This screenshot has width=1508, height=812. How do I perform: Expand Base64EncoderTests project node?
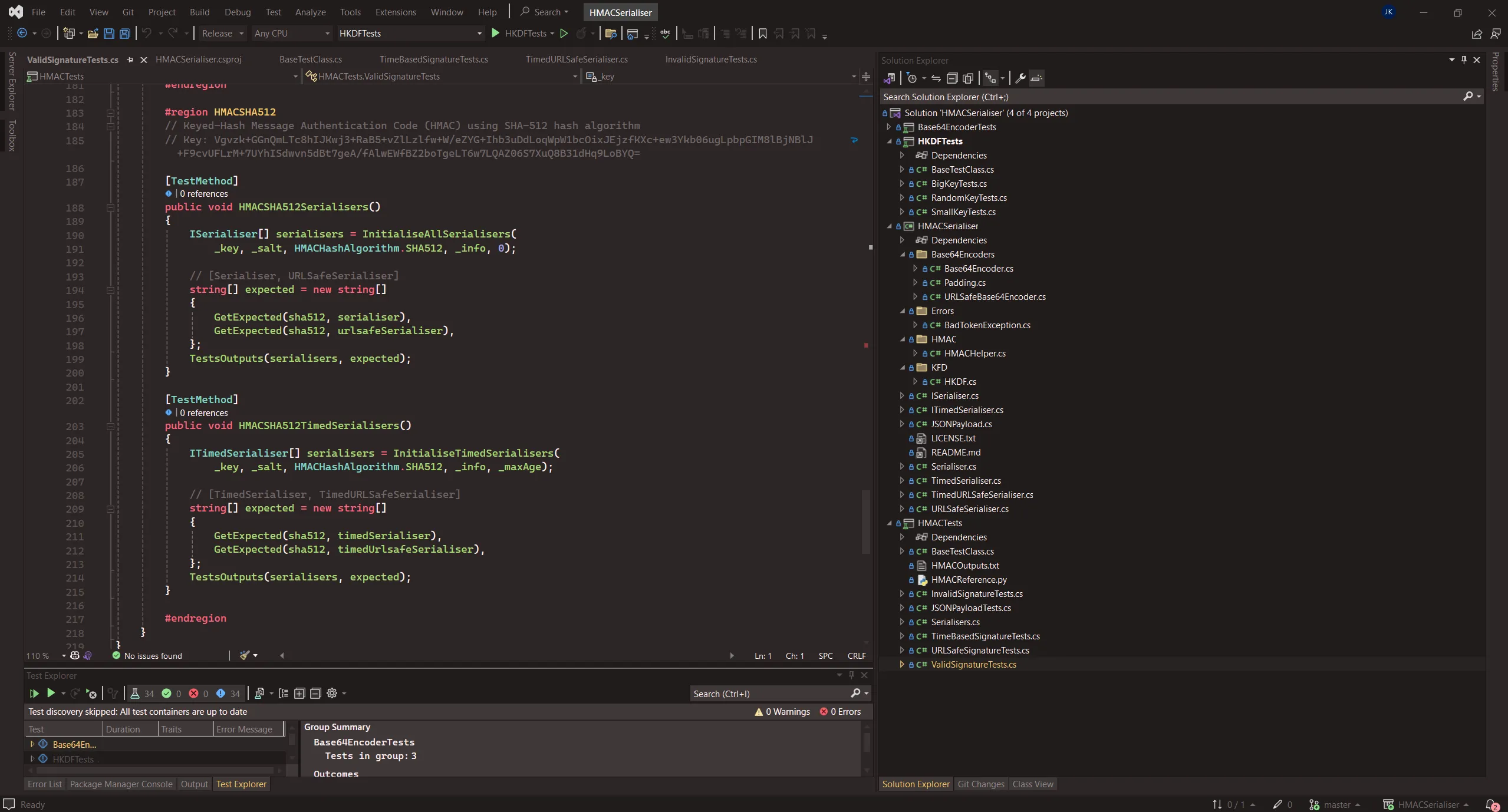(888, 127)
